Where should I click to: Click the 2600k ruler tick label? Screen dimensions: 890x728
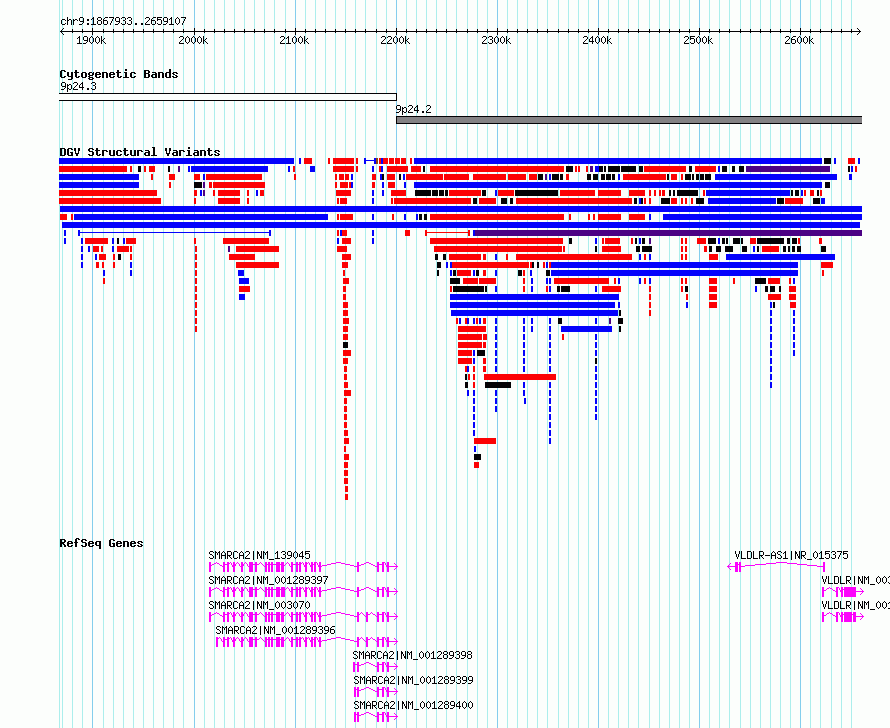click(x=799, y=40)
